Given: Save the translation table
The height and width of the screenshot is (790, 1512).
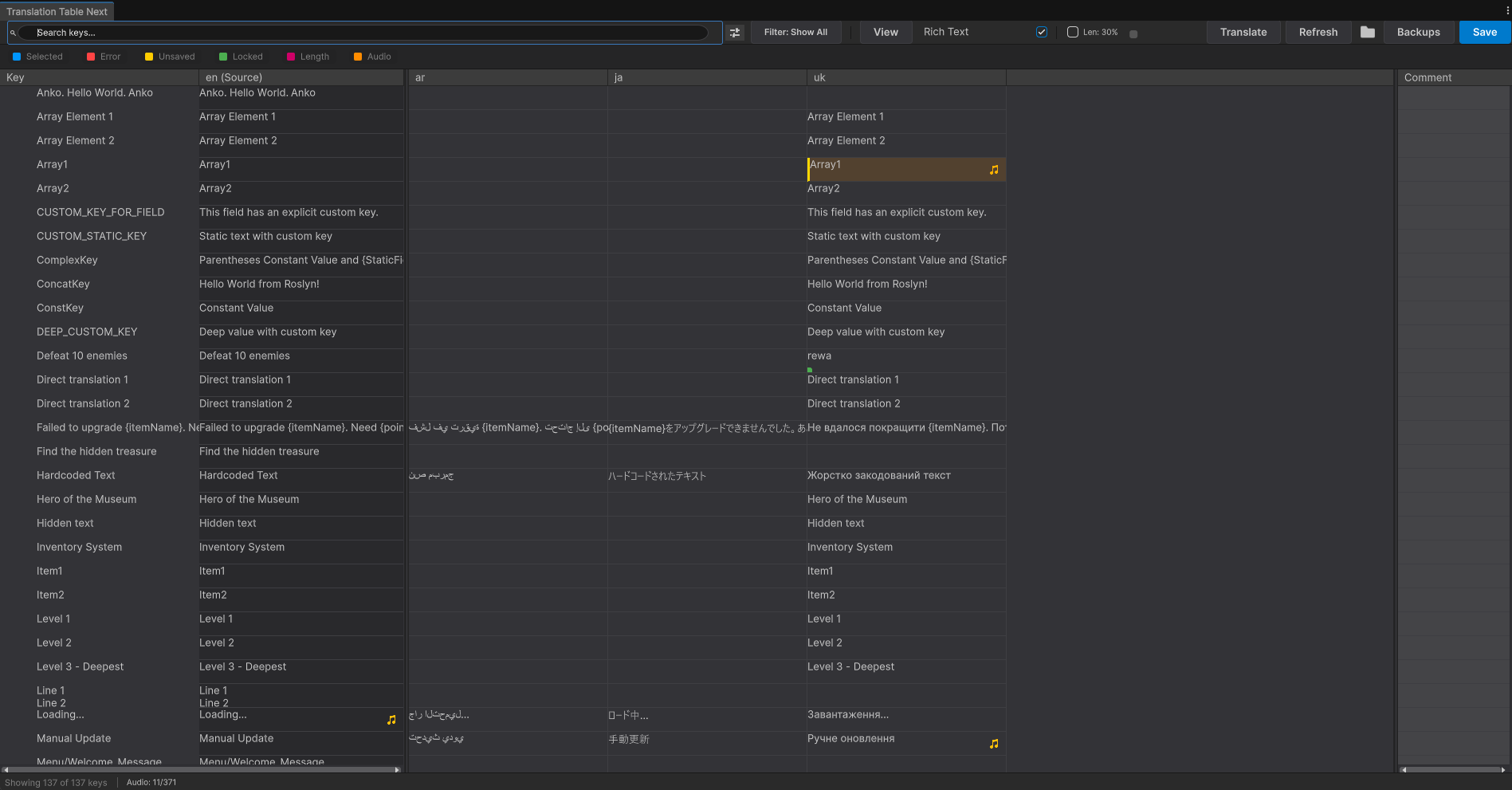Looking at the screenshot, I should coord(1483,32).
